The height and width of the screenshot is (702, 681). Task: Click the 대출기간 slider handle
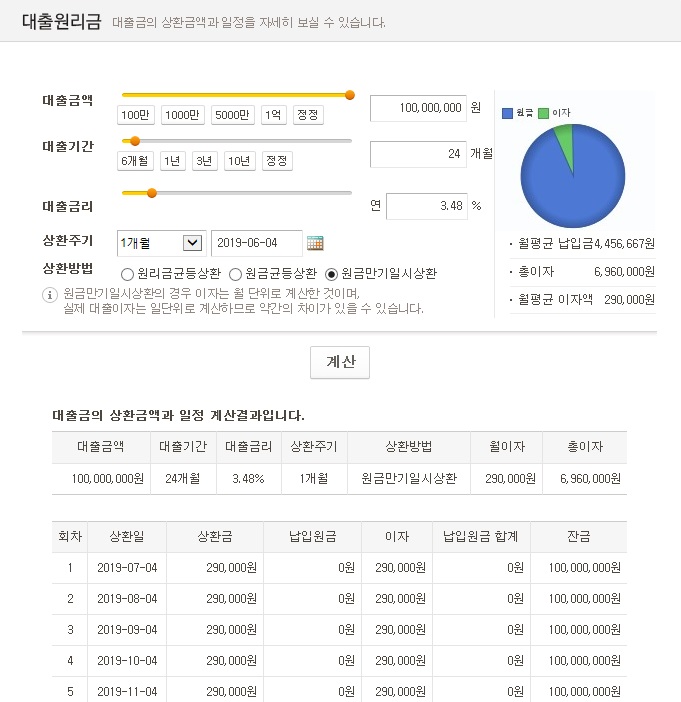point(135,141)
